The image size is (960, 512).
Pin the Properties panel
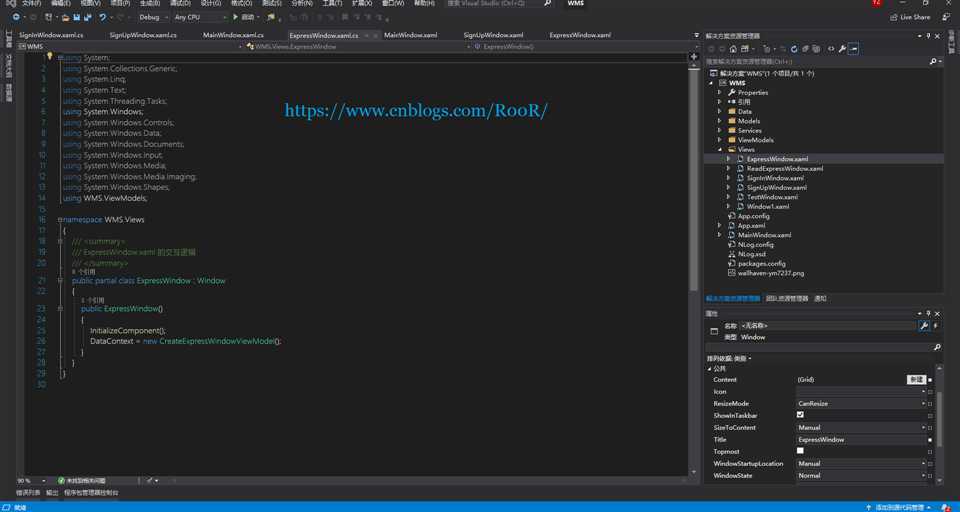(928, 313)
